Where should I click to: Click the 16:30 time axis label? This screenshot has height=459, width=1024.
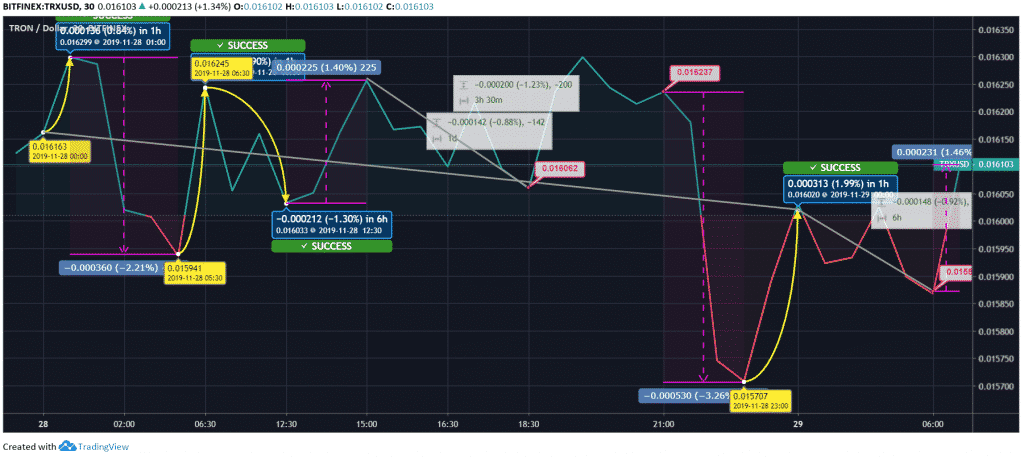pos(447,423)
